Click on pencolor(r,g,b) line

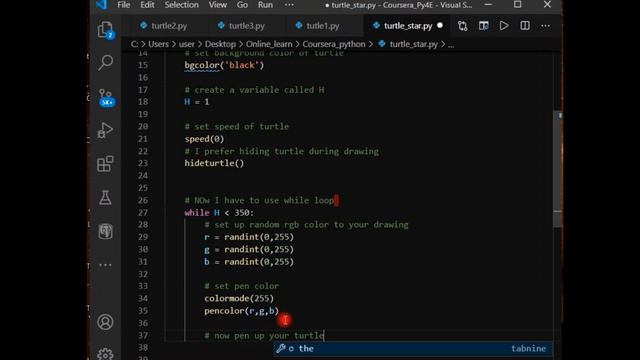click(242, 311)
